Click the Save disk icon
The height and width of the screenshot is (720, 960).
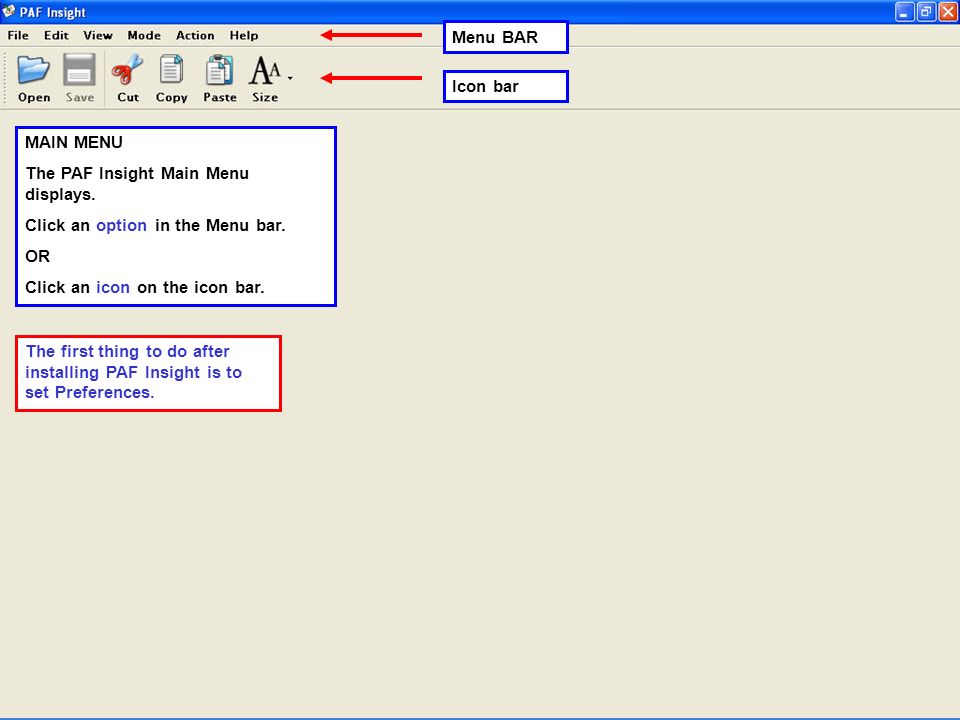(x=80, y=69)
